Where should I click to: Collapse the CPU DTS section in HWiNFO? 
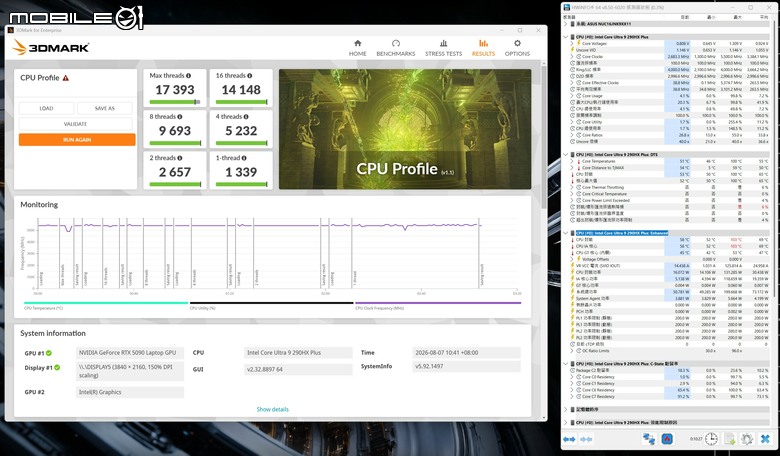pyautogui.click(x=566, y=155)
